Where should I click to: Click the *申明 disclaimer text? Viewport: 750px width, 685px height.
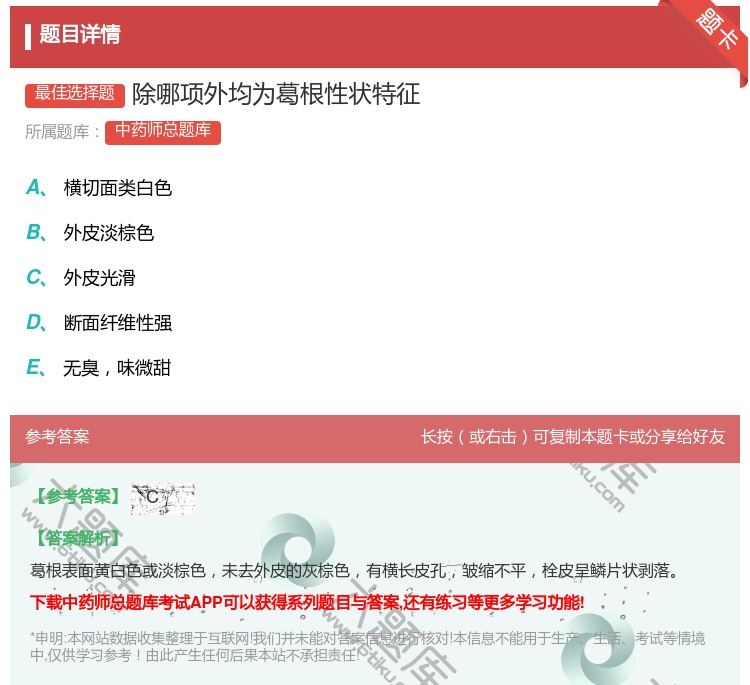click(367, 646)
